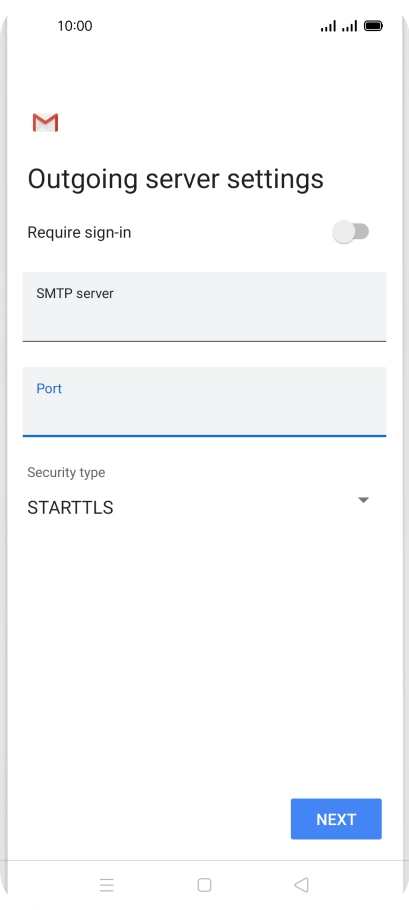Focus the SMTP server input field

204,306
